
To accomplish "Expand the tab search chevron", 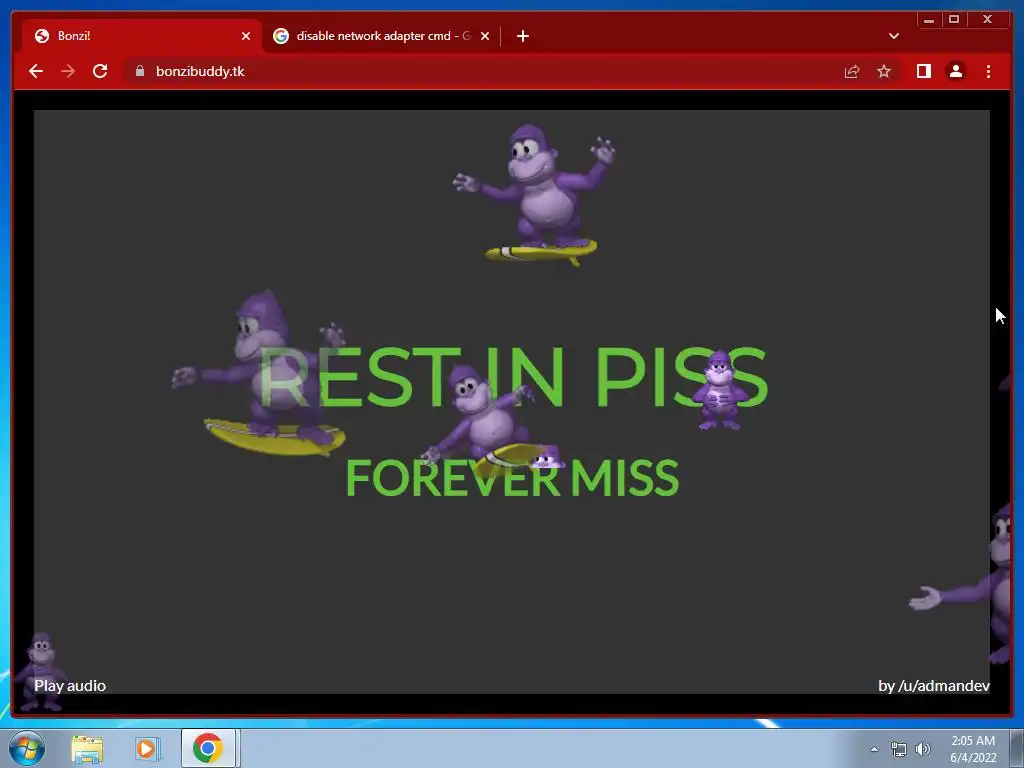I will (x=894, y=36).
